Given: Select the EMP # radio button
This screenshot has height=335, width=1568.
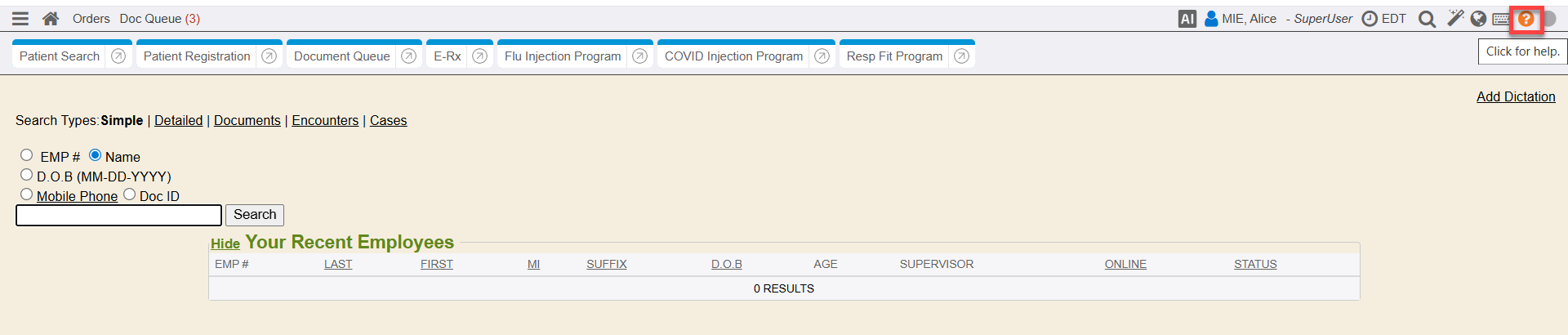Looking at the screenshot, I should 27,155.
